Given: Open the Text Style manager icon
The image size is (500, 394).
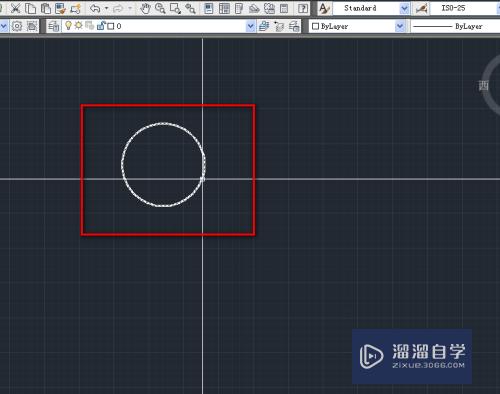Looking at the screenshot, I should pyautogui.click(x=324, y=8).
